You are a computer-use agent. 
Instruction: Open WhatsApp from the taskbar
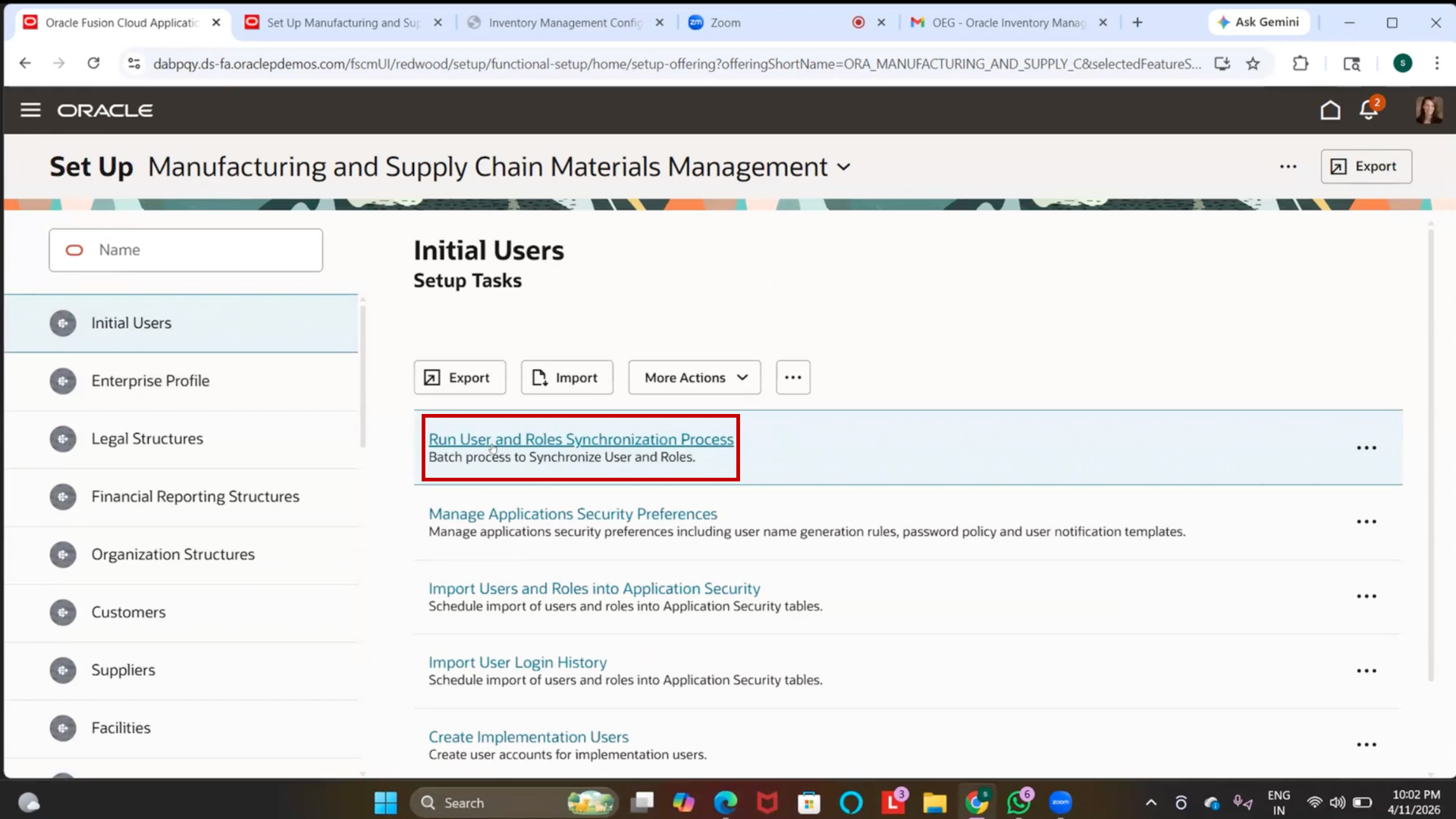pos(1018,802)
